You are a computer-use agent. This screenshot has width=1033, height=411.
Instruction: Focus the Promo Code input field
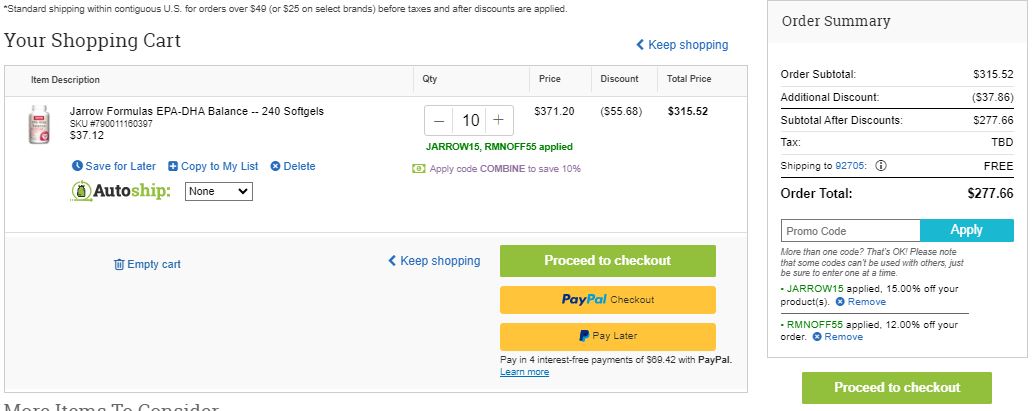point(851,231)
